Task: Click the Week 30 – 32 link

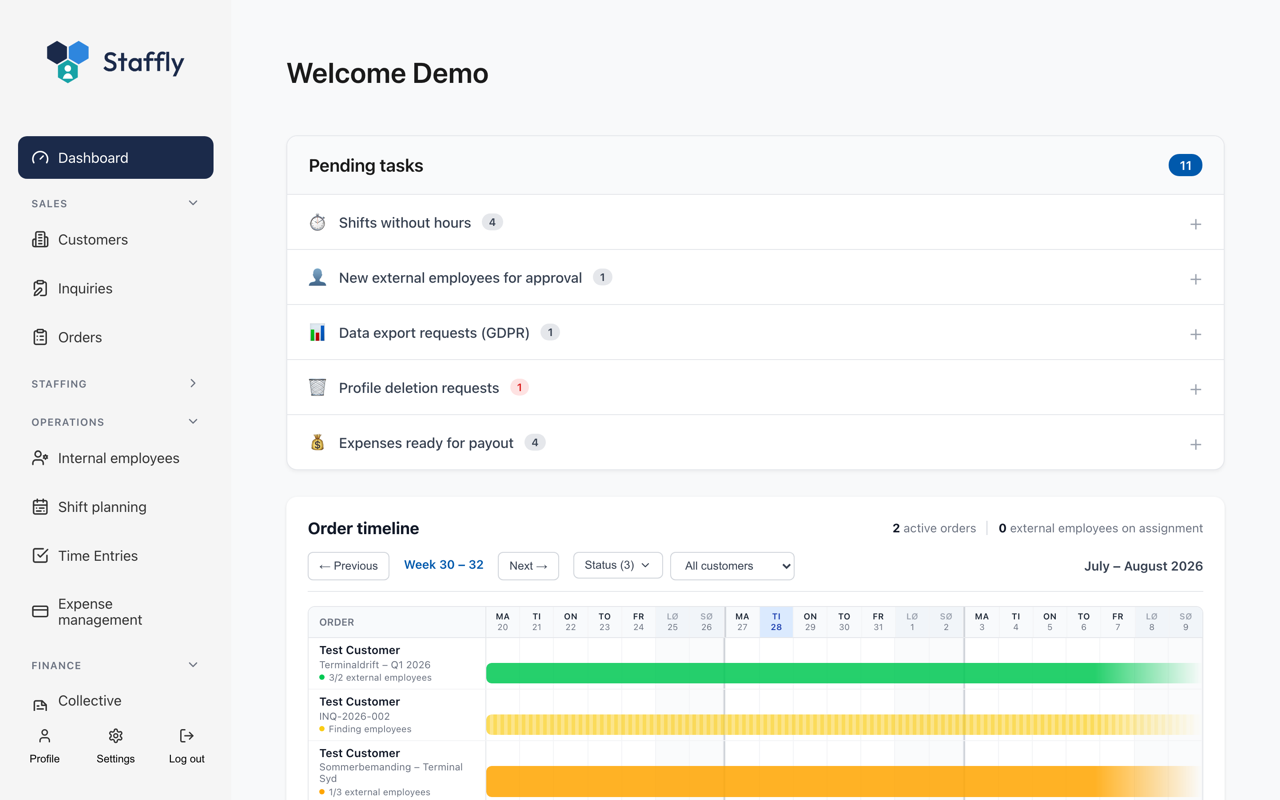Action: click(443, 565)
